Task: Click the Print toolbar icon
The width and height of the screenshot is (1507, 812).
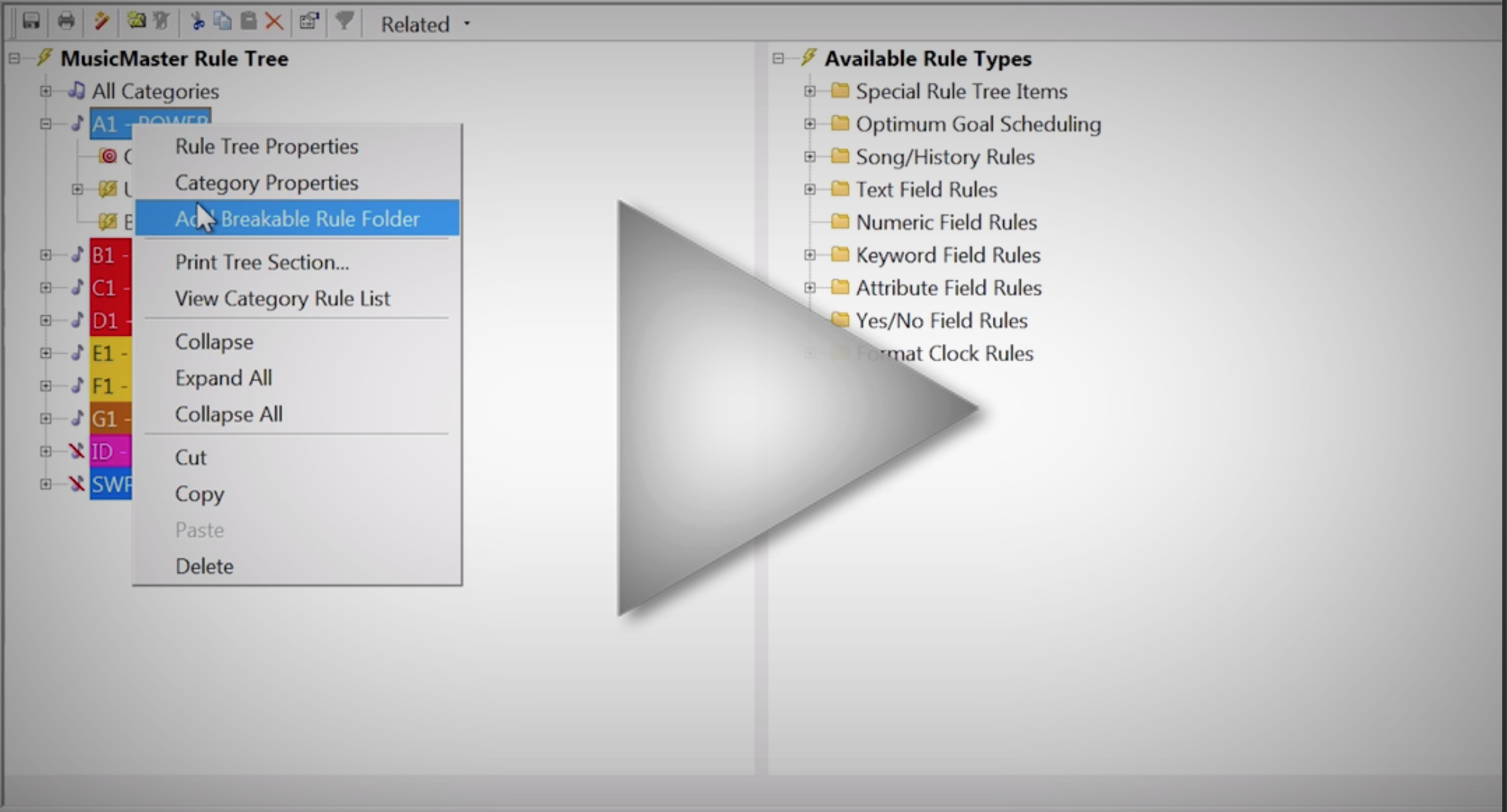Action: [65, 21]
